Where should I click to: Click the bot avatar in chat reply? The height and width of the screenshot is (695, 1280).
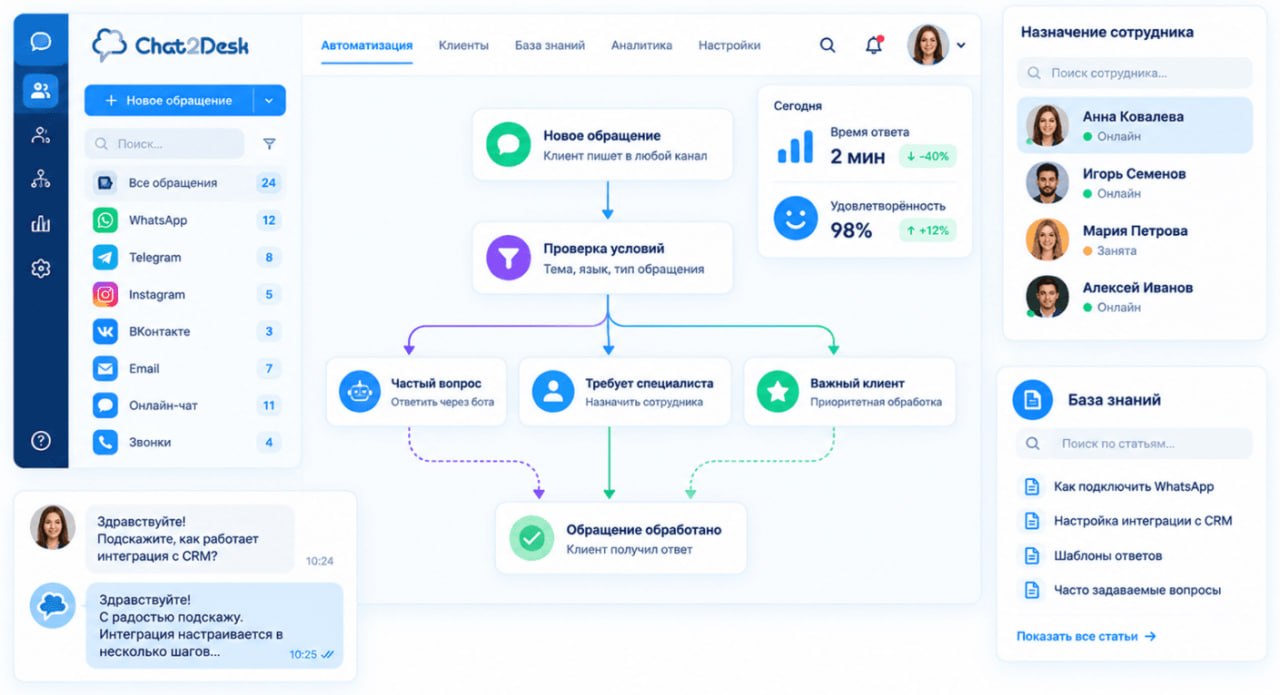point(53,604)
